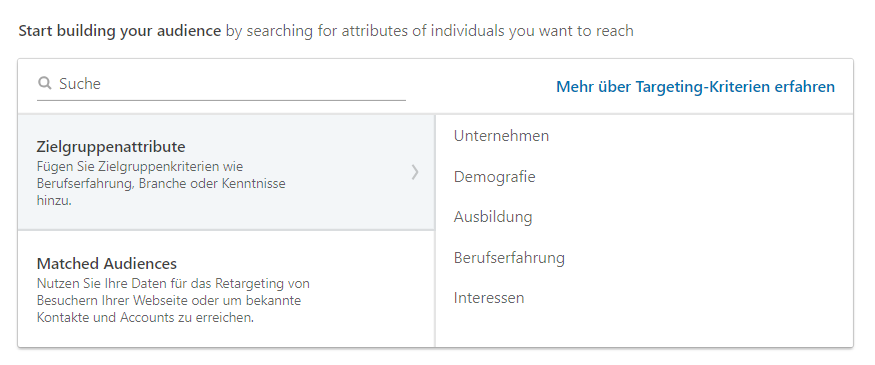Choose the Interessen category
This screenshot has width=875, height=365.
click(x=489, y=297)
